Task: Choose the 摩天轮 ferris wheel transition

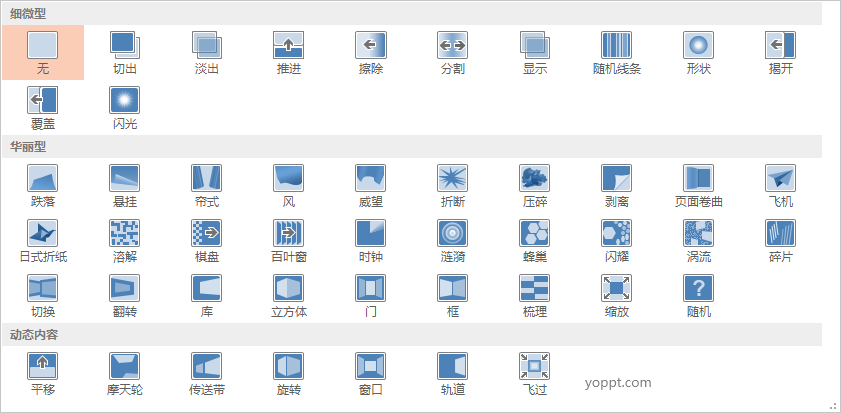Action: point(125,372)
